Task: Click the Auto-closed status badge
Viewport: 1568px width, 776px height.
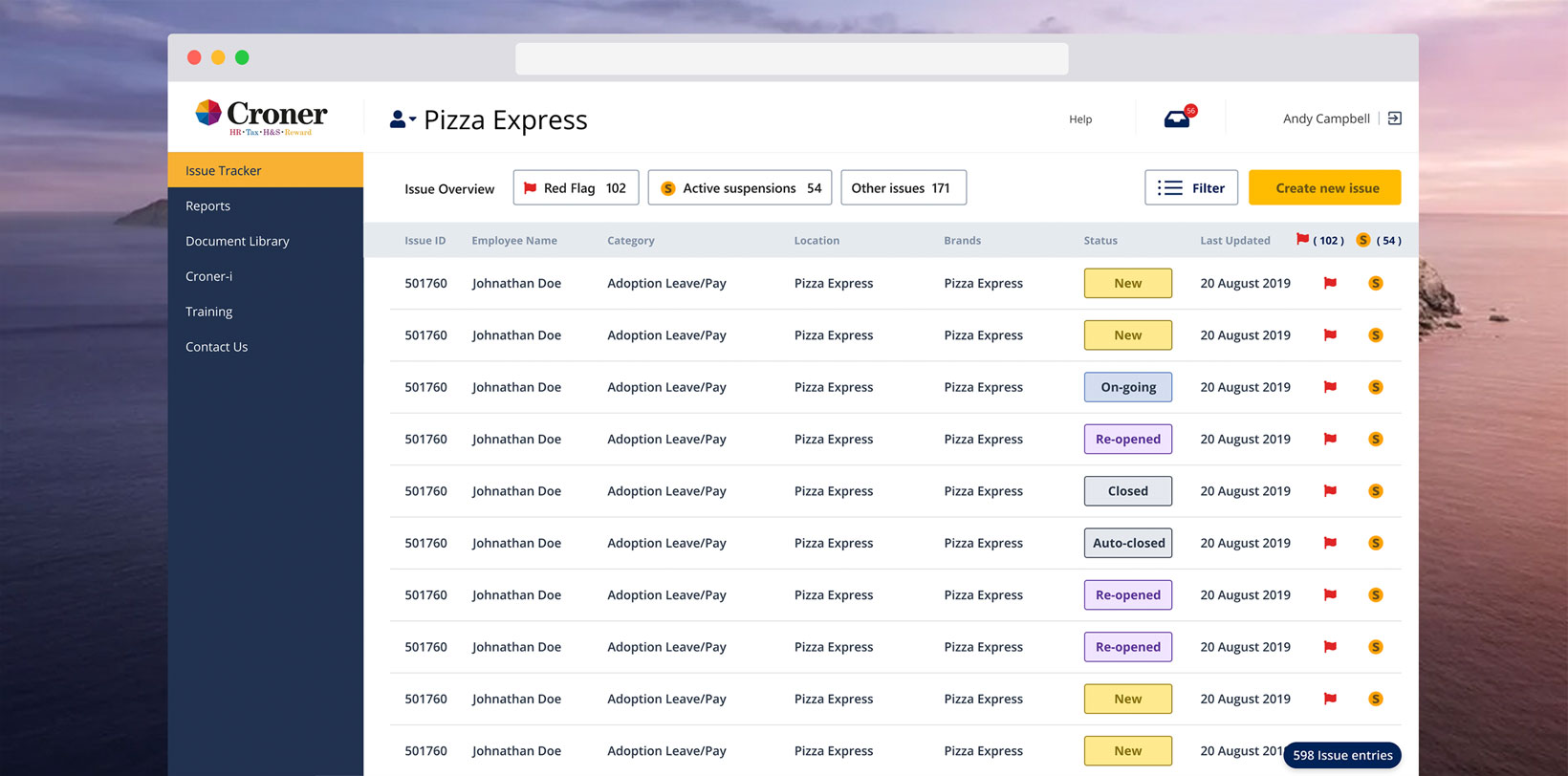Action: (x=1128, y=543)
